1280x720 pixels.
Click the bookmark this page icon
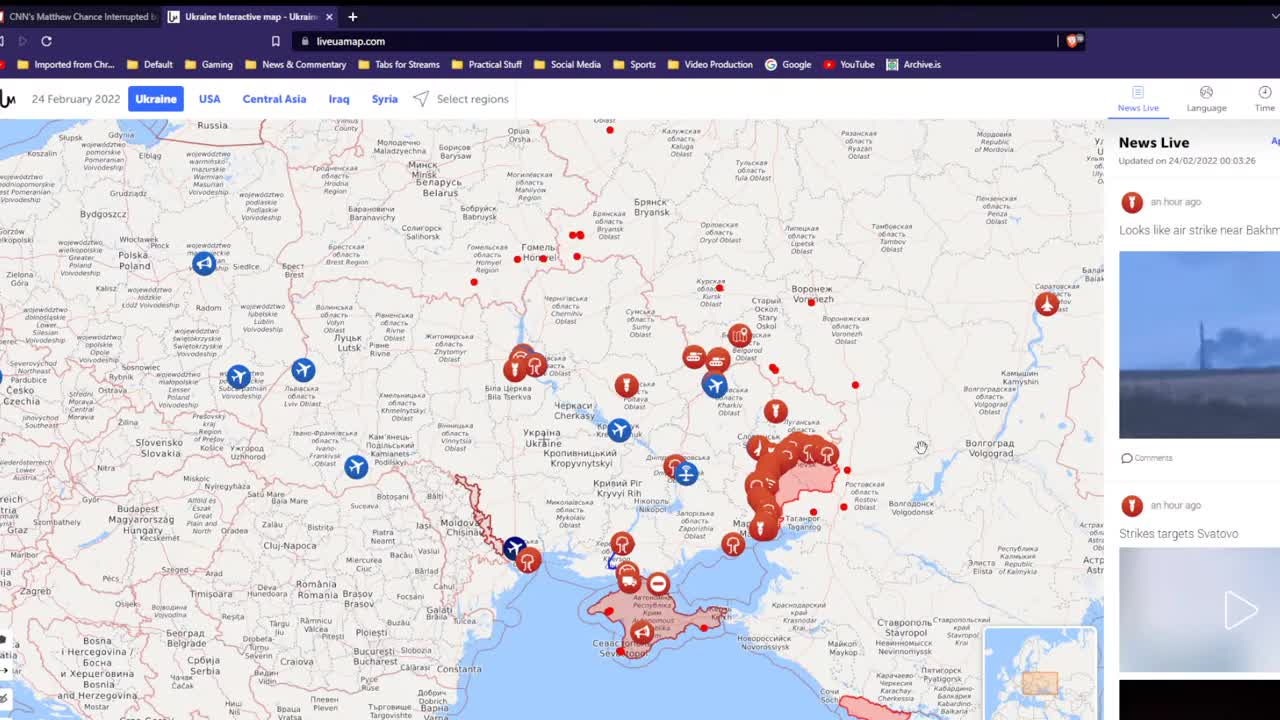point(276,41)
